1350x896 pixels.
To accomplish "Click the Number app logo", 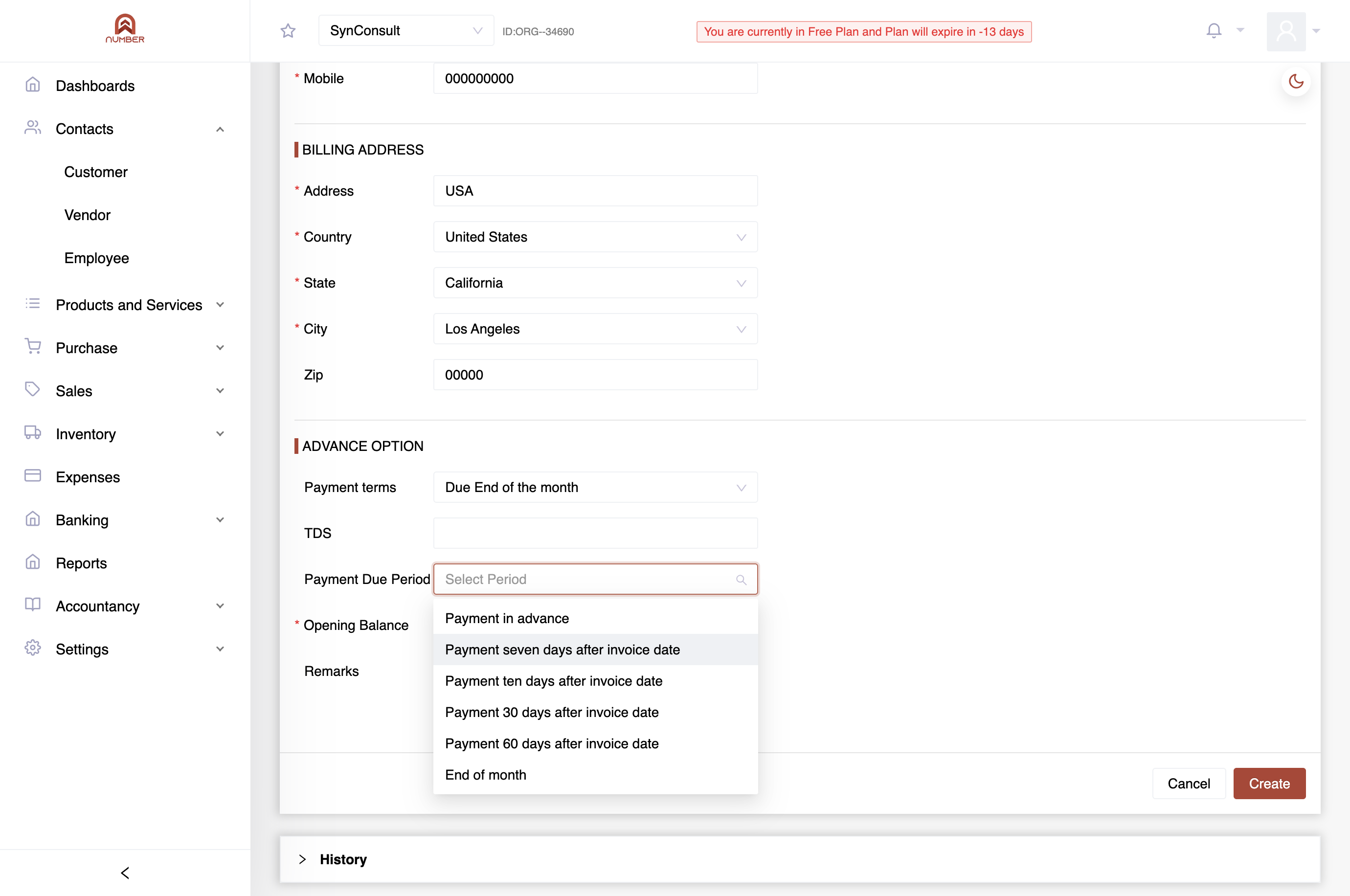I will 125,28.
